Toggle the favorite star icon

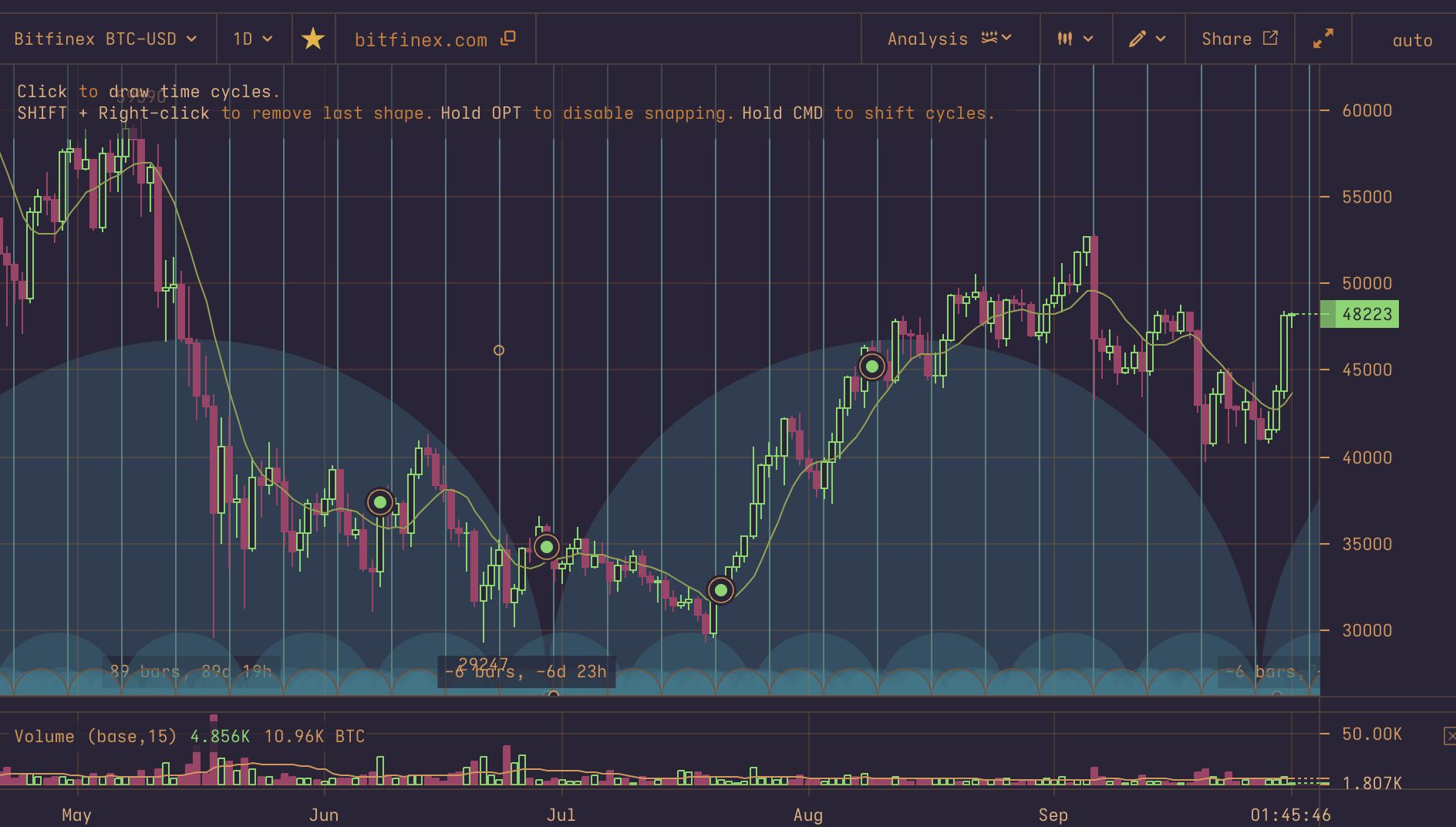point(313,39)
